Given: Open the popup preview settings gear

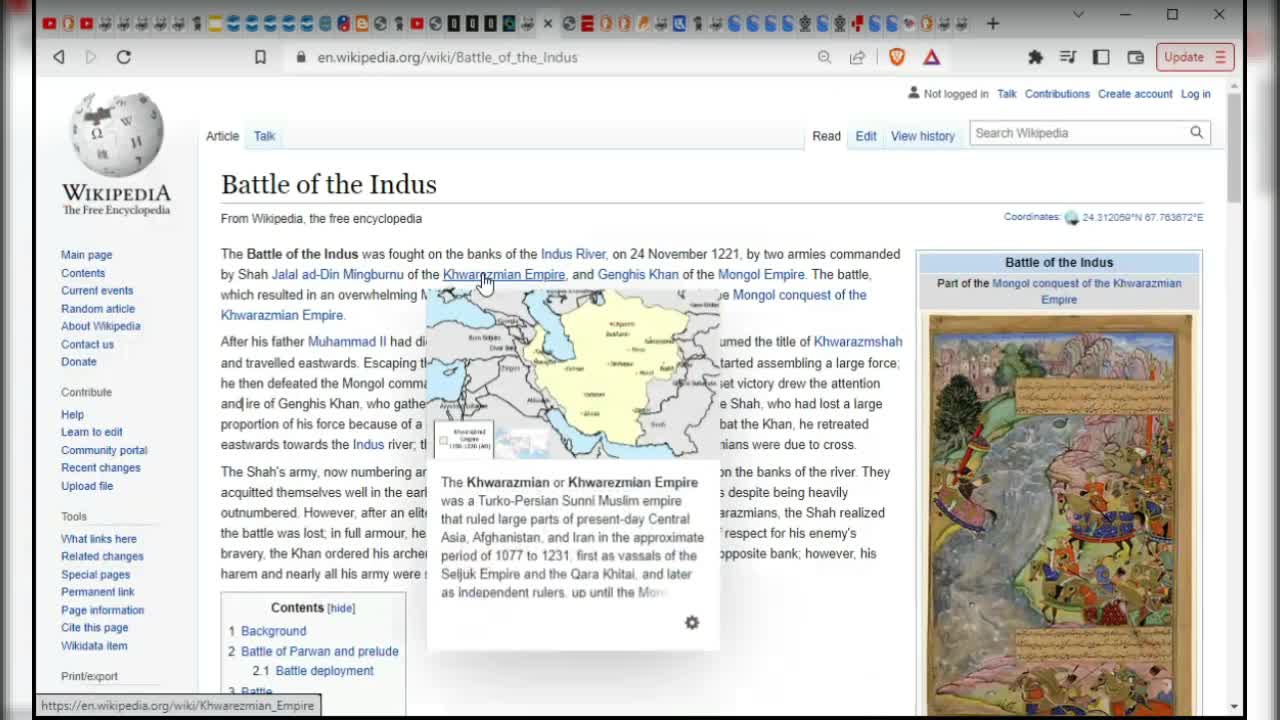Looking at the screenshot, I should coord(692,622).
